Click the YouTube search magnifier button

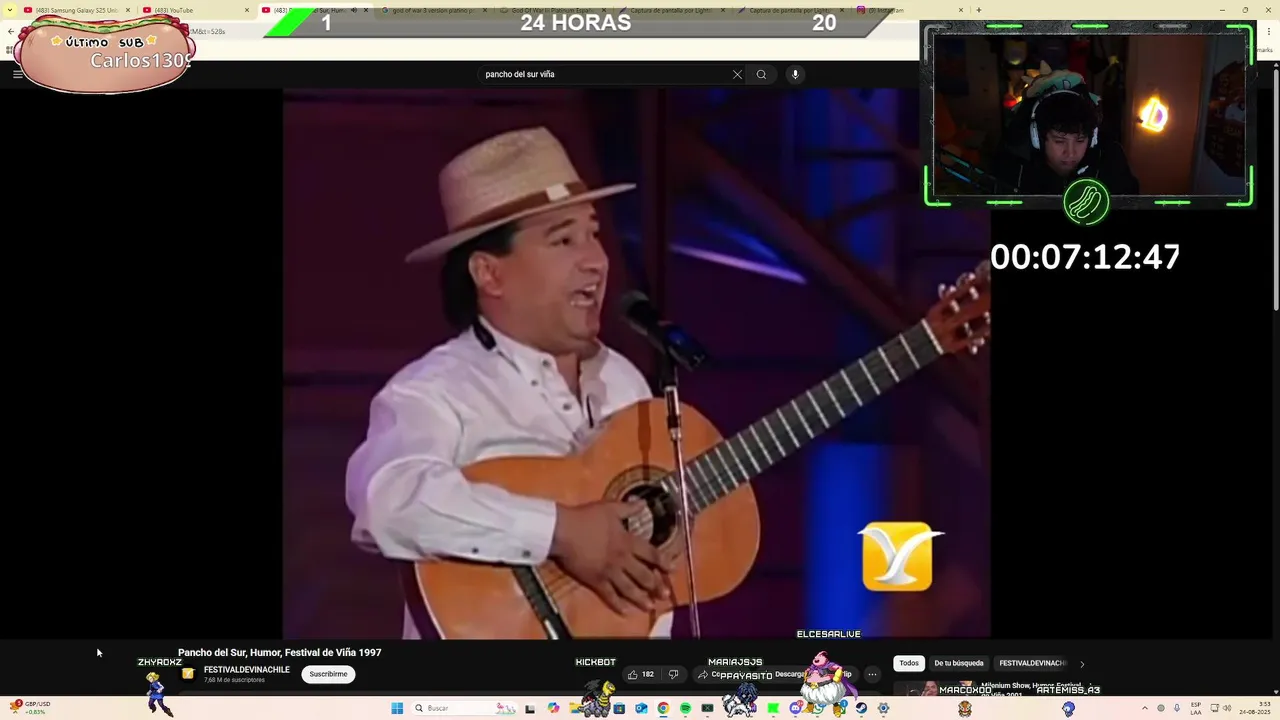(x=761, y=74)
